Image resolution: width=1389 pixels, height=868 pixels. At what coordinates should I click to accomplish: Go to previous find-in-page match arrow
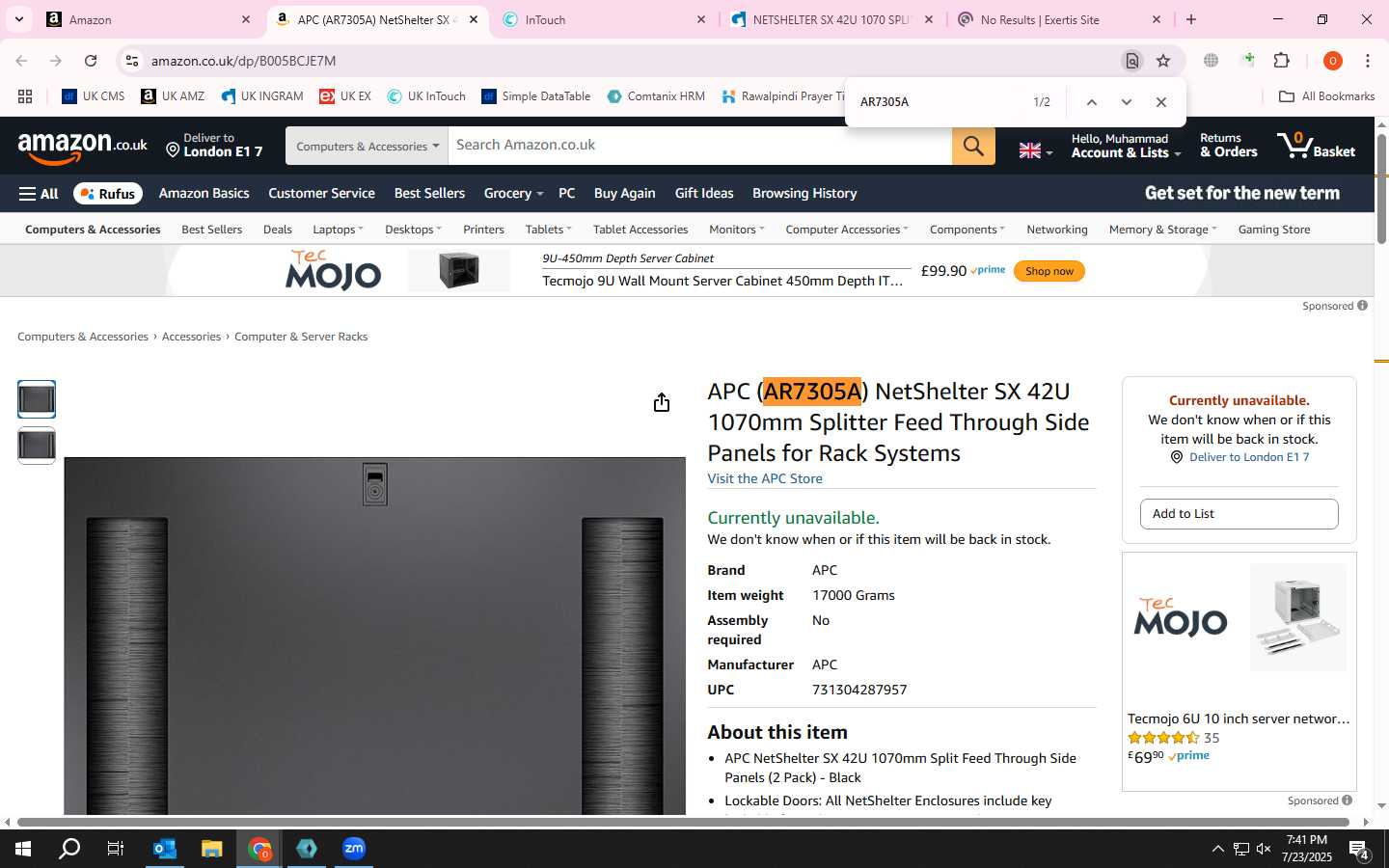[1091, 102]
